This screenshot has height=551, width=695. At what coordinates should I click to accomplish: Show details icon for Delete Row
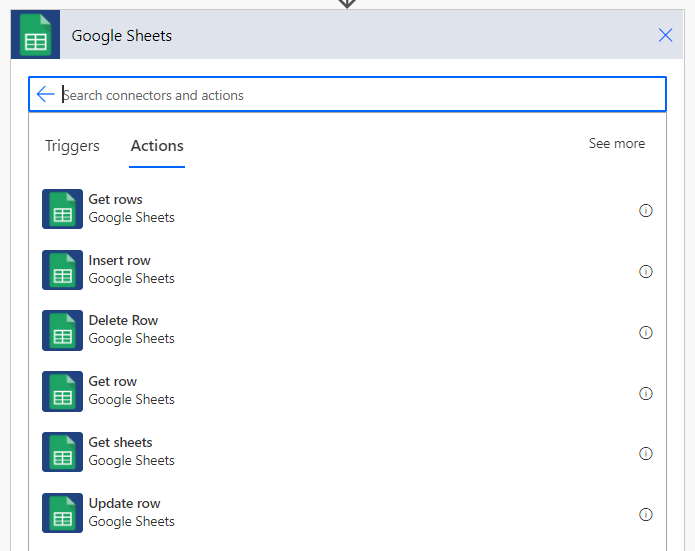click(645, 332)
